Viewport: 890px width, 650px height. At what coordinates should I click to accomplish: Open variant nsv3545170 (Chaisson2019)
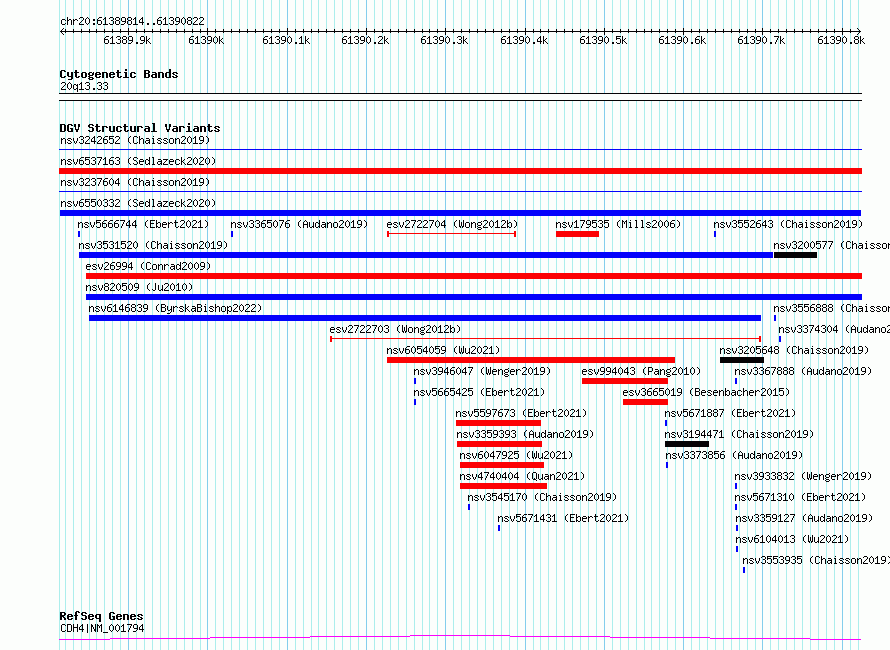pos(542,497)
